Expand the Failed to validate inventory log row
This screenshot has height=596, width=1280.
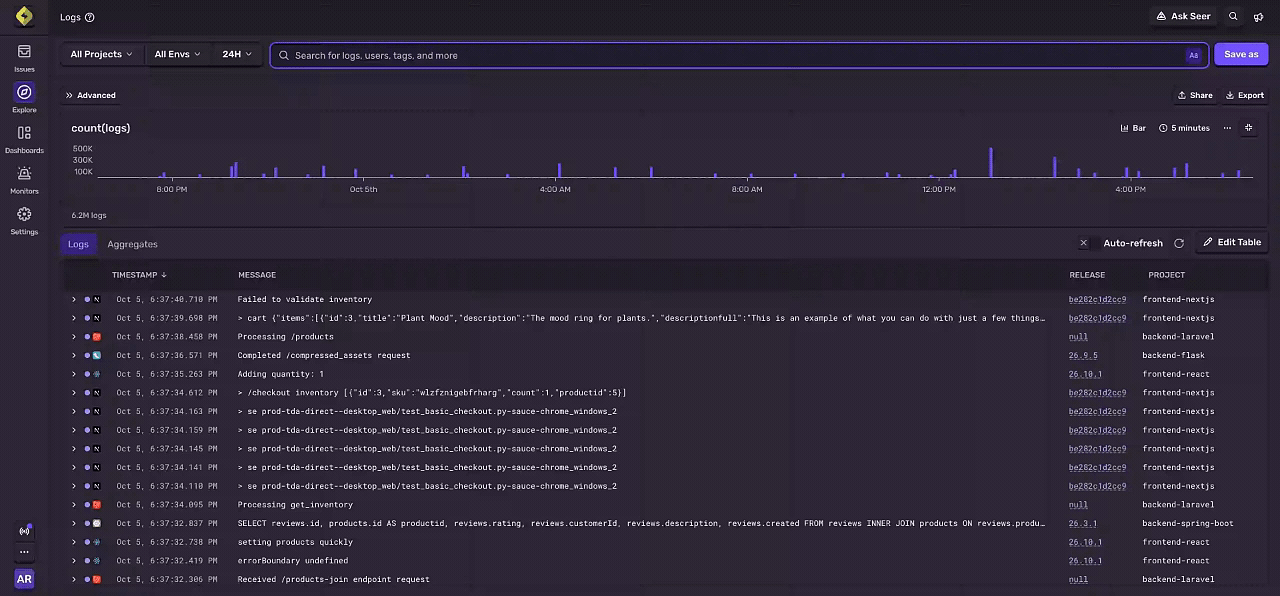pyautogui.click(x=74, y=299)
